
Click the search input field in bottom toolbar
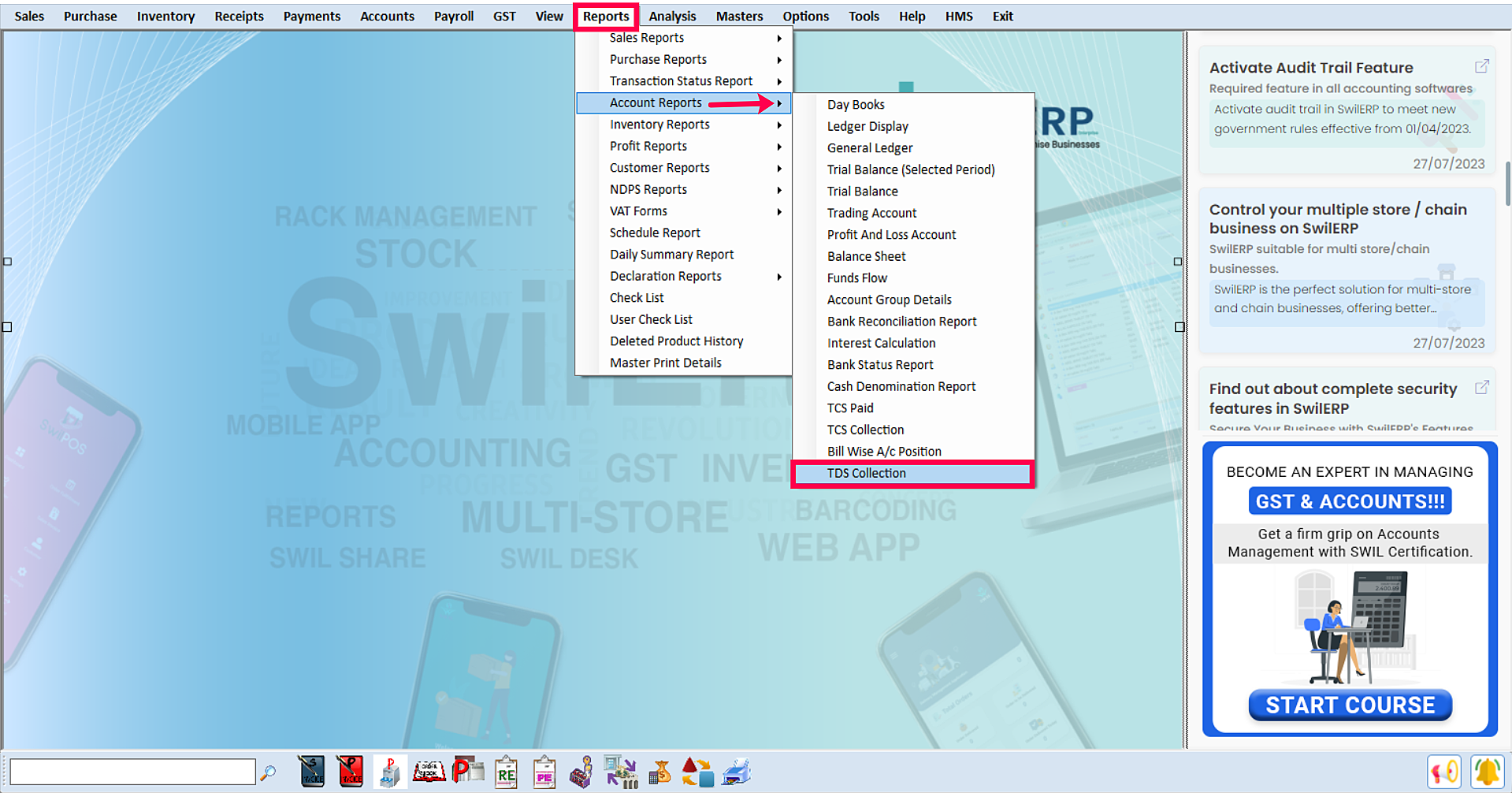point(132,772)
